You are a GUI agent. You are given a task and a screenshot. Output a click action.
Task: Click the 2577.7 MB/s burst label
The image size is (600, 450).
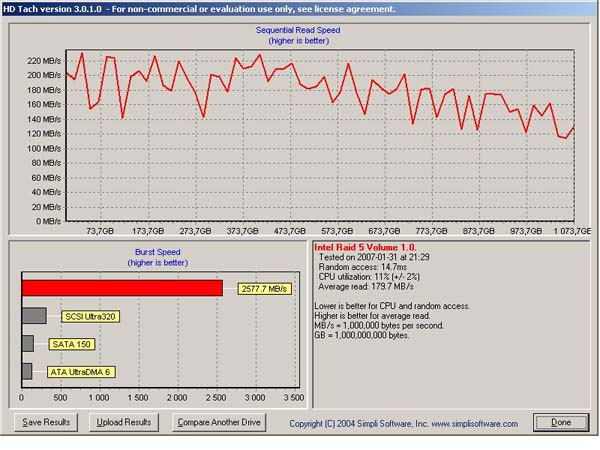pos(264,289)
